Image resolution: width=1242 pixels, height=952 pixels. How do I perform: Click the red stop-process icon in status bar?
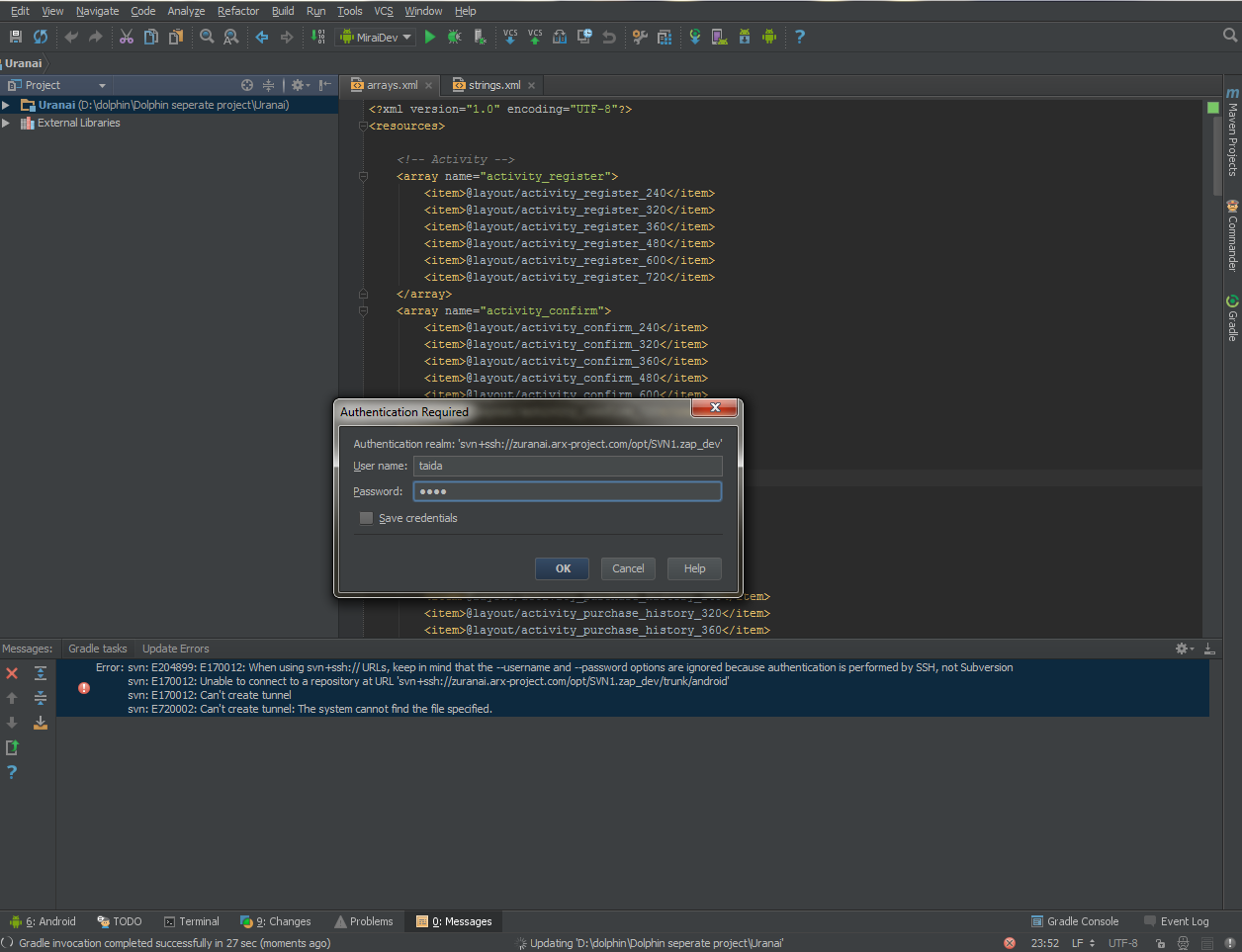coord(1010,943)
